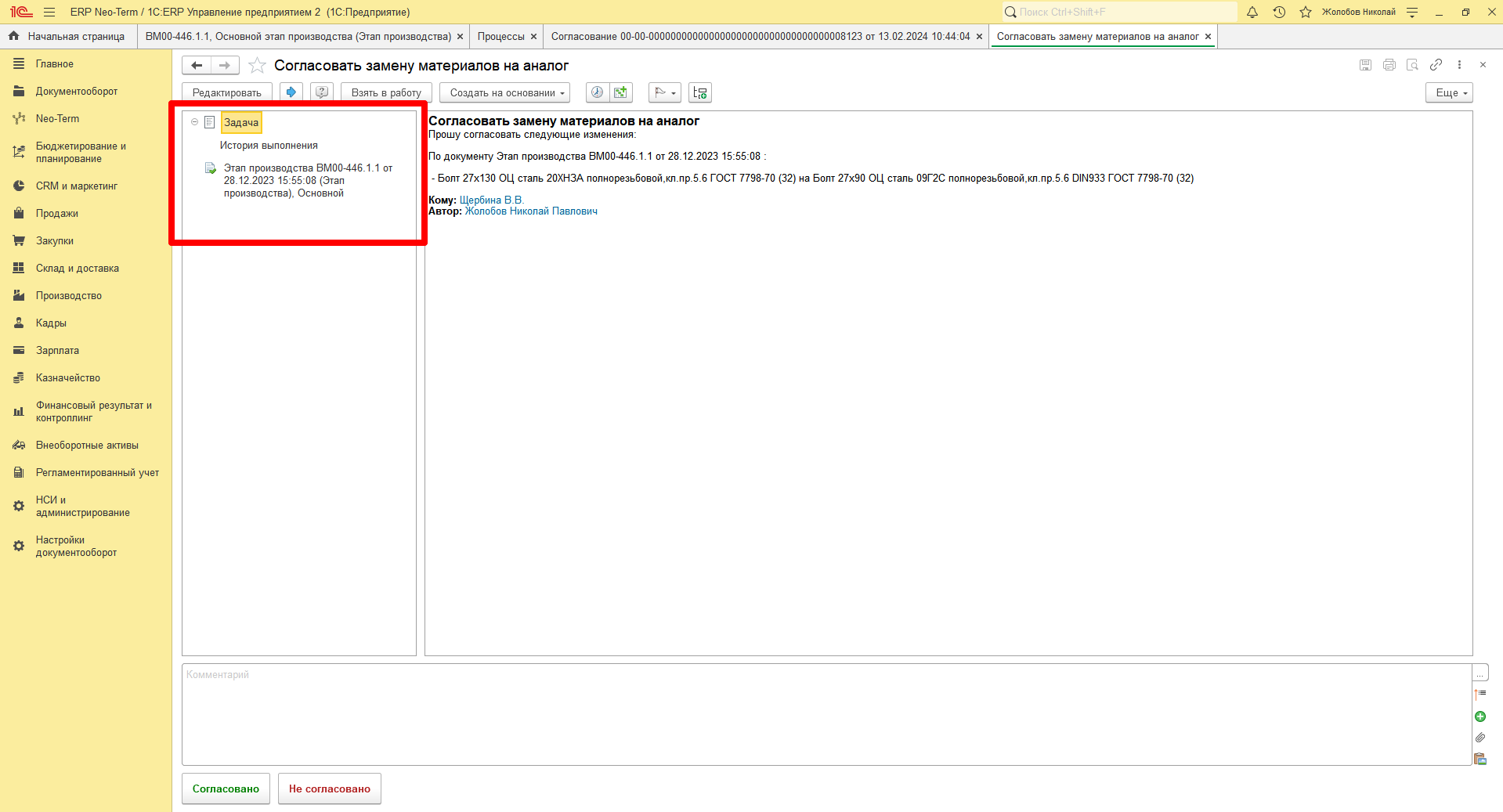Open the 'Еще' dropdown menu
Screen dimensions: 1503x812
click(x=1449, y=92)
